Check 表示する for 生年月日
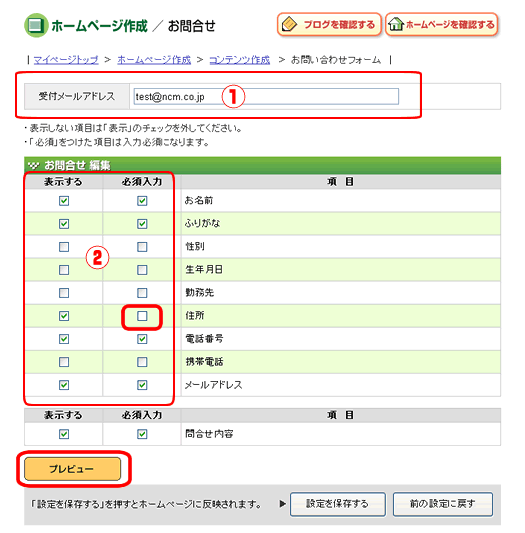 (64, 270)
